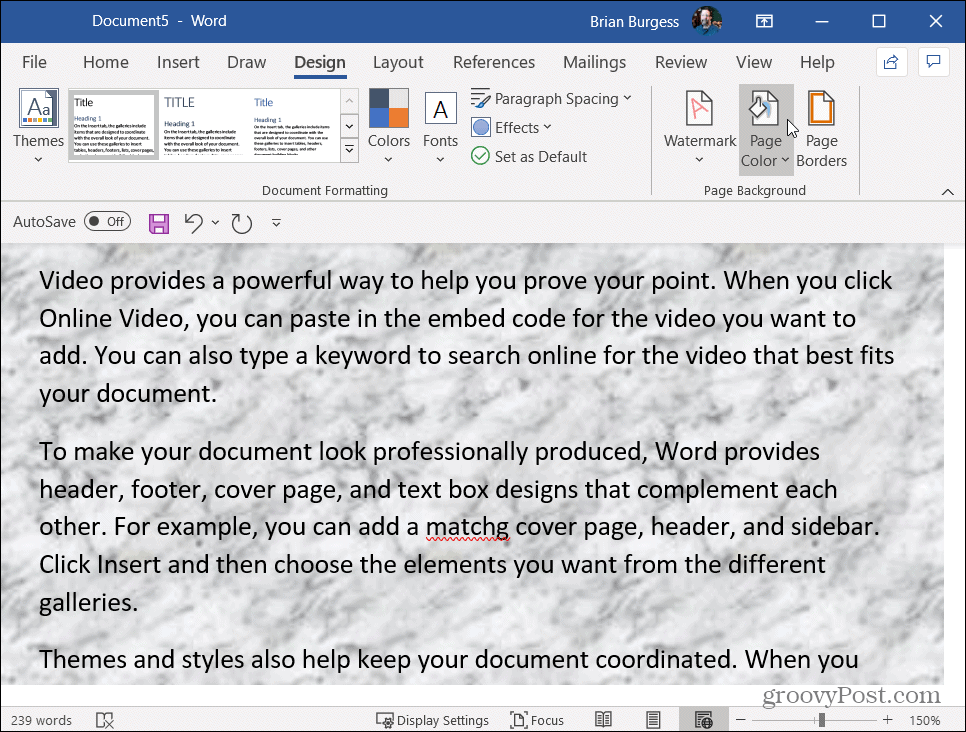Screen dimensions: 966x732
Task: Expand the Undo history arrow
Action: point(215,222)
